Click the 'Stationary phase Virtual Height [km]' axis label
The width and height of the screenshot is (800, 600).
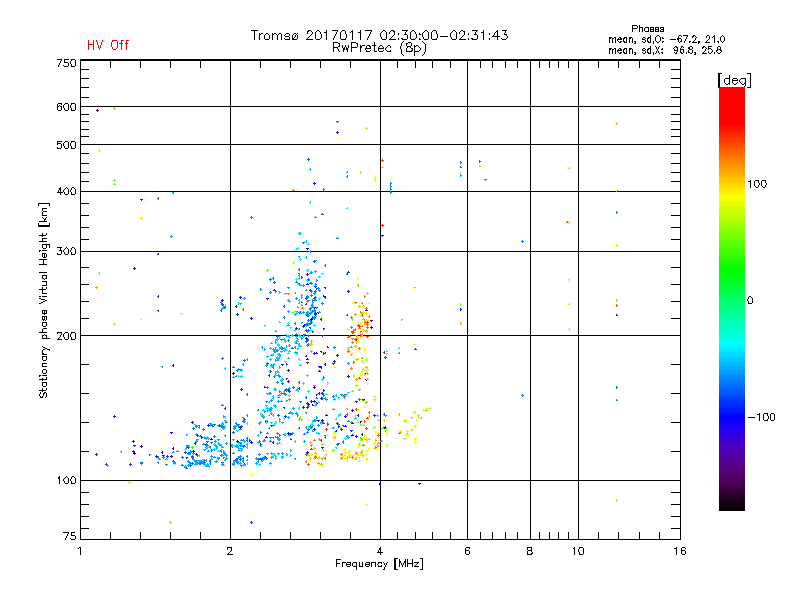(44, 300)
